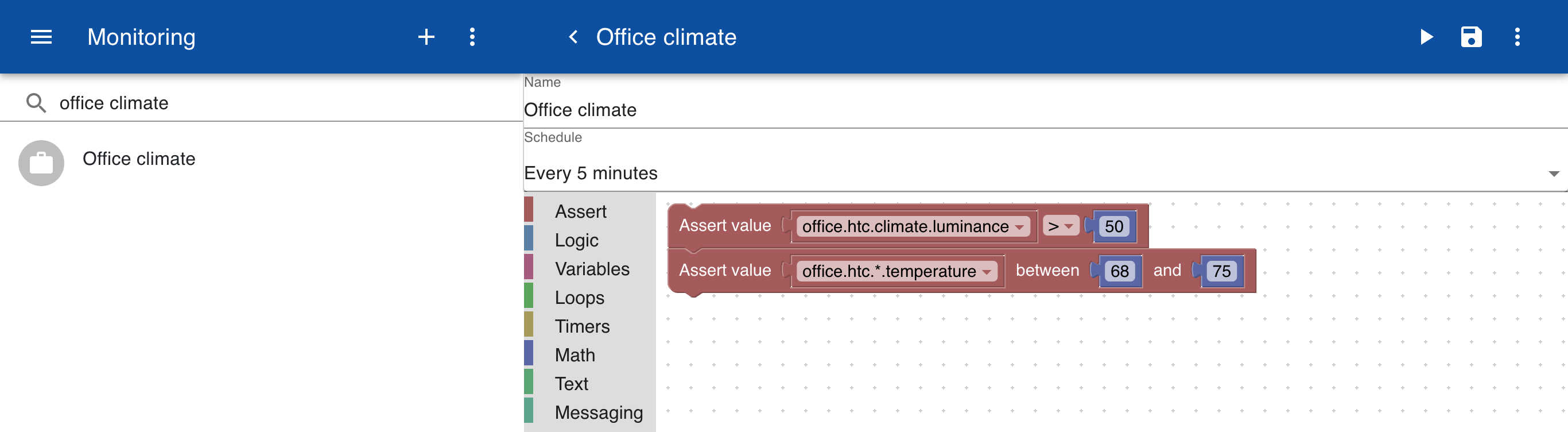This screenshot has height=432, width=1568.
Task: Expand the Schedule dropdown Every 5 minutes
Action: pos(1045,173)
